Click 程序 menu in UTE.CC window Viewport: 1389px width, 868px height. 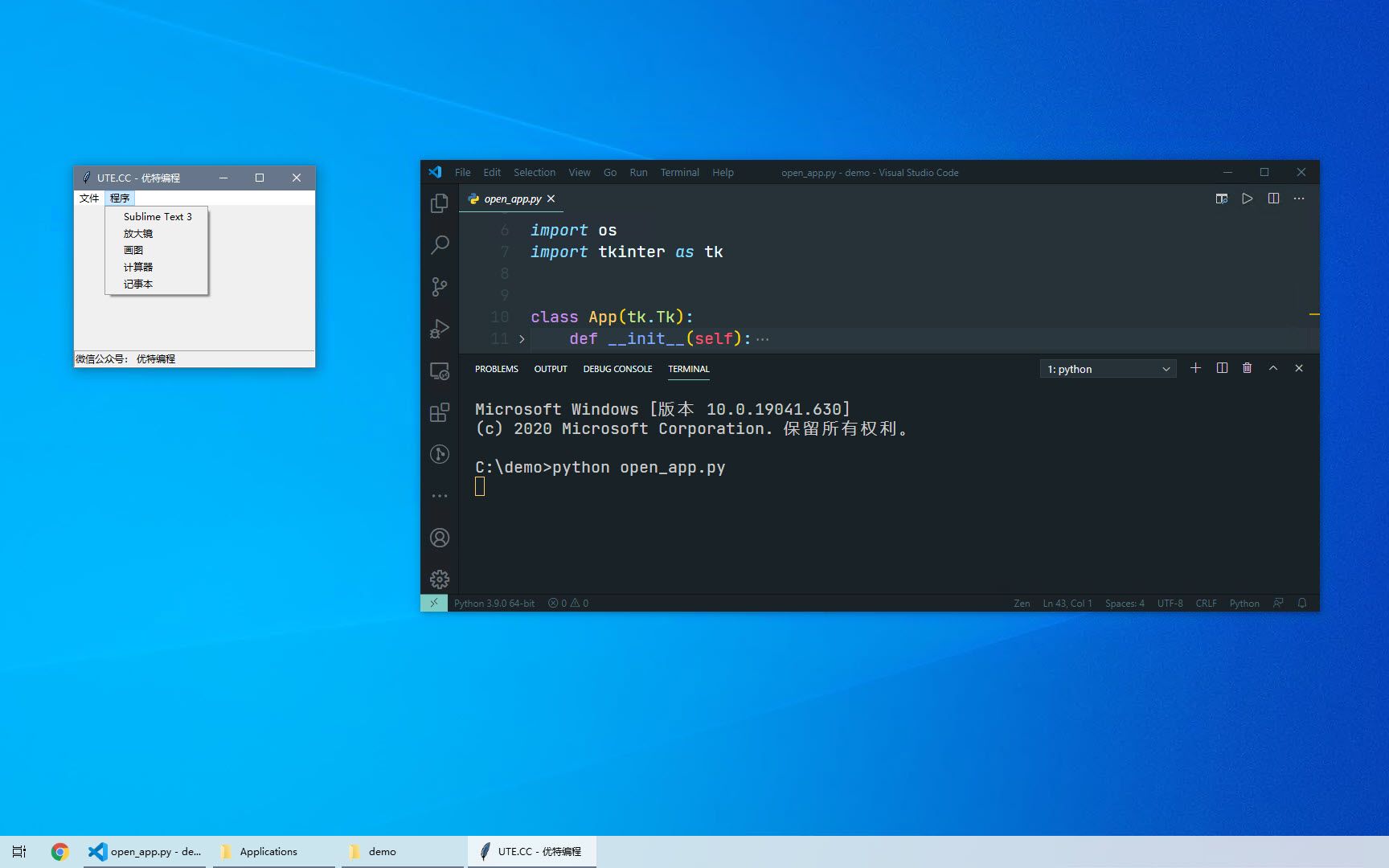[120, 198]
